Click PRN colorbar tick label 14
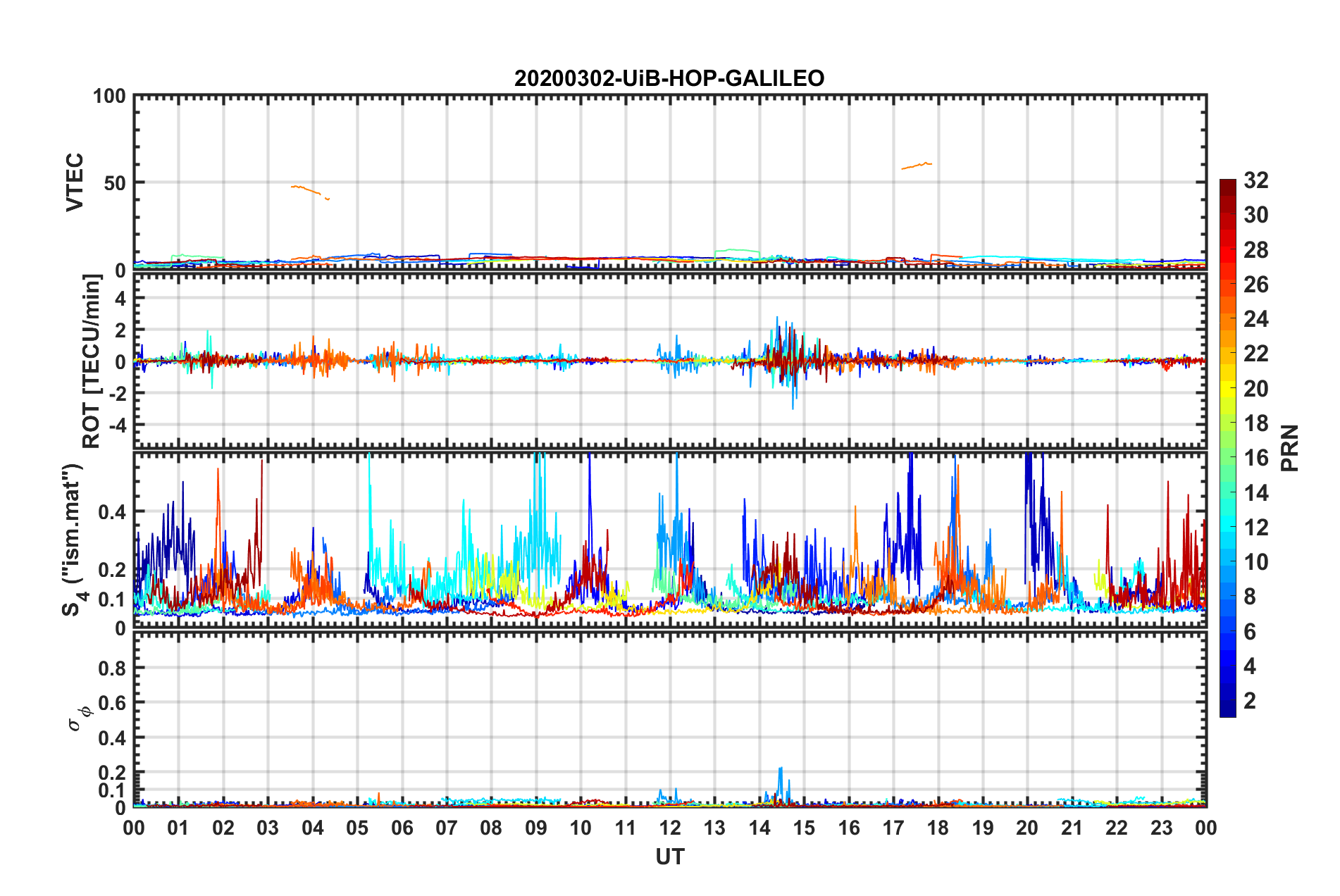The image size is (1340, 896). (x=1256, y=492)
